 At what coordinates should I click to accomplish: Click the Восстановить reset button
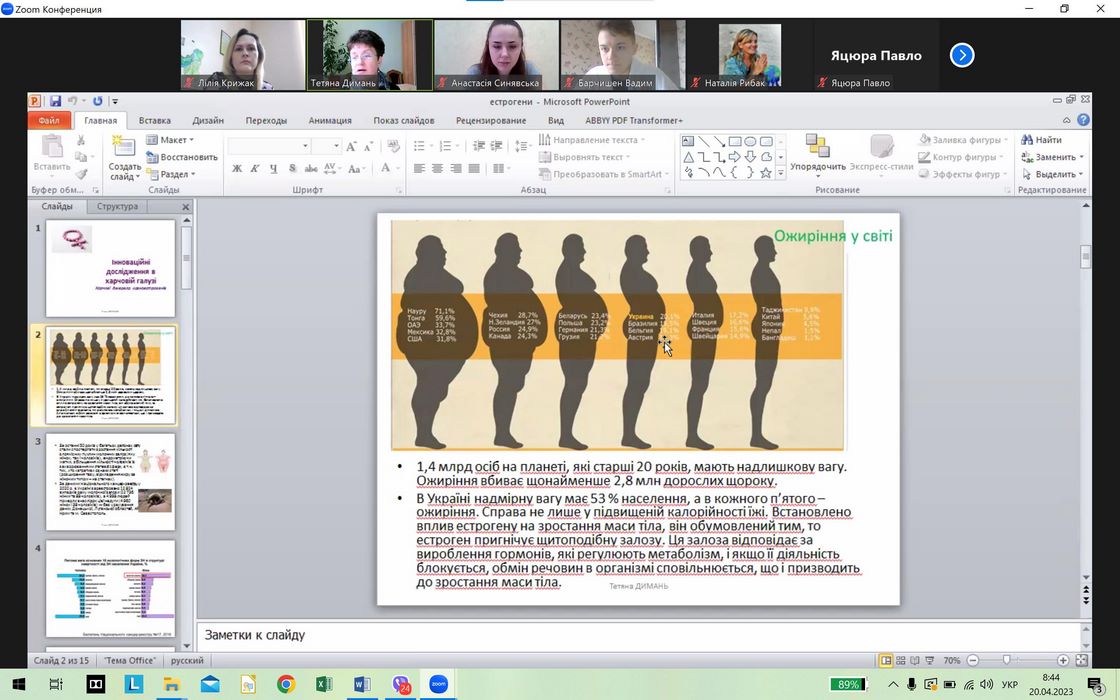pos(182,157)
